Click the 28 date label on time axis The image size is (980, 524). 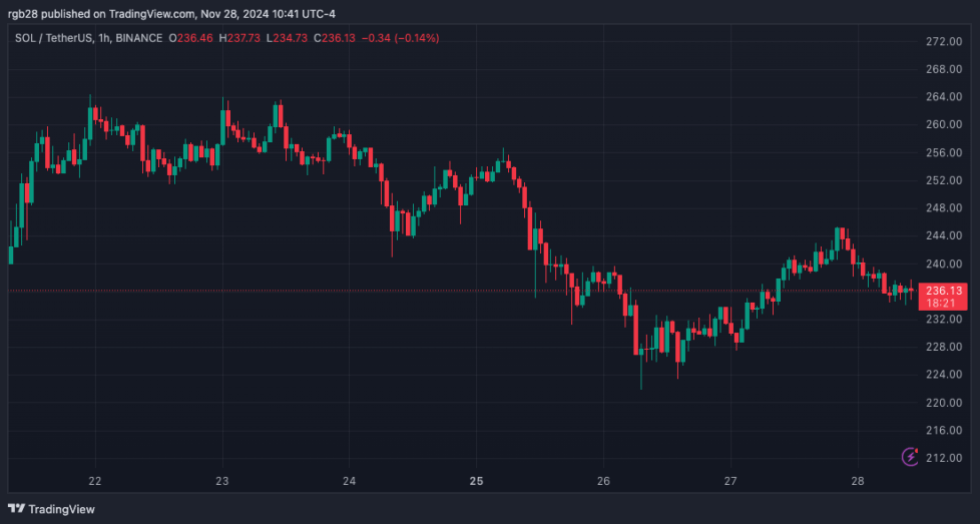click(858, 481)
